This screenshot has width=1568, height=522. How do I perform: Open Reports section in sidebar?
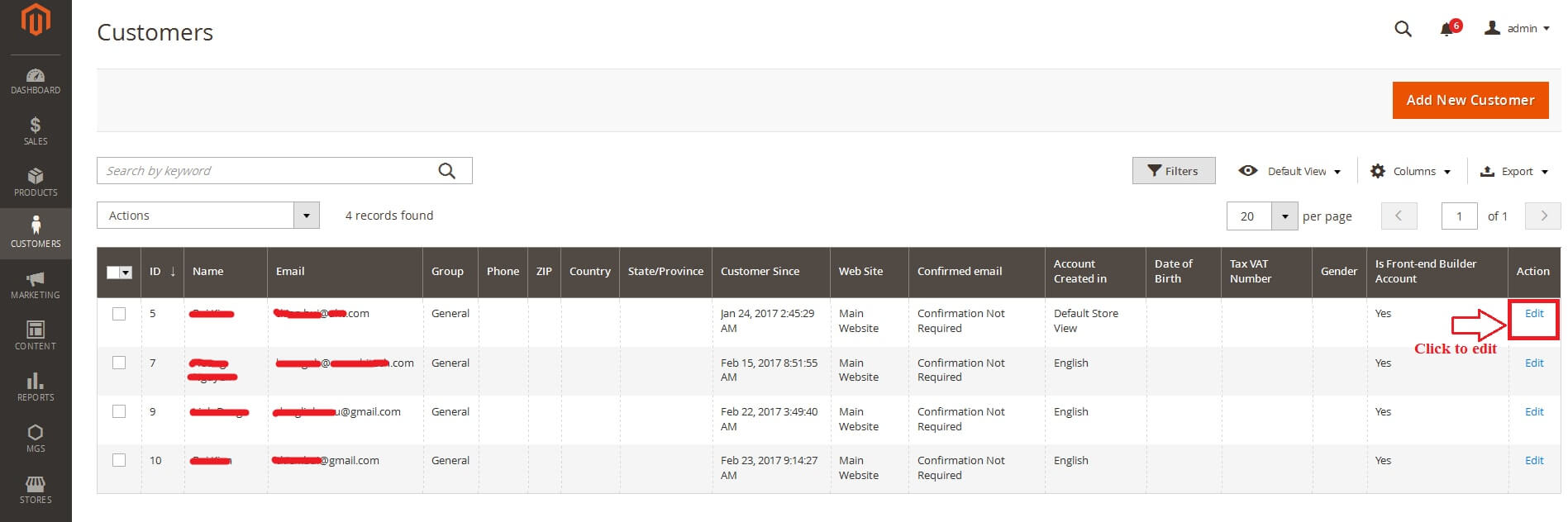(36, 388)
